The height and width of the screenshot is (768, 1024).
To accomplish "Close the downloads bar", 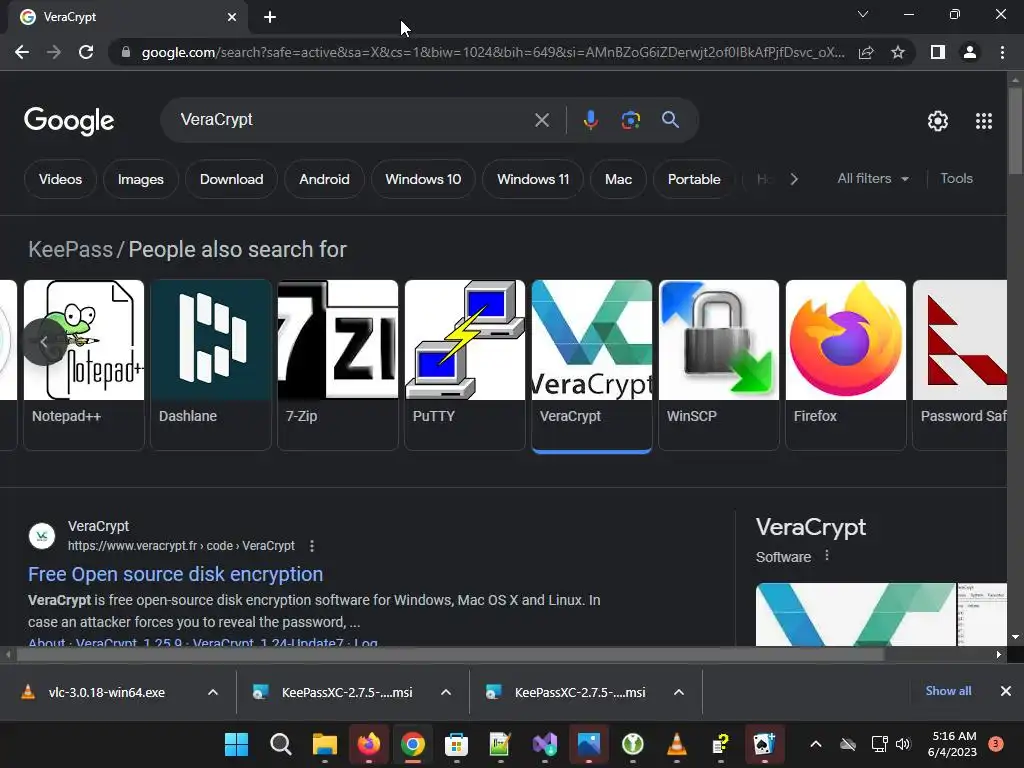I will tap(1006, 691).
